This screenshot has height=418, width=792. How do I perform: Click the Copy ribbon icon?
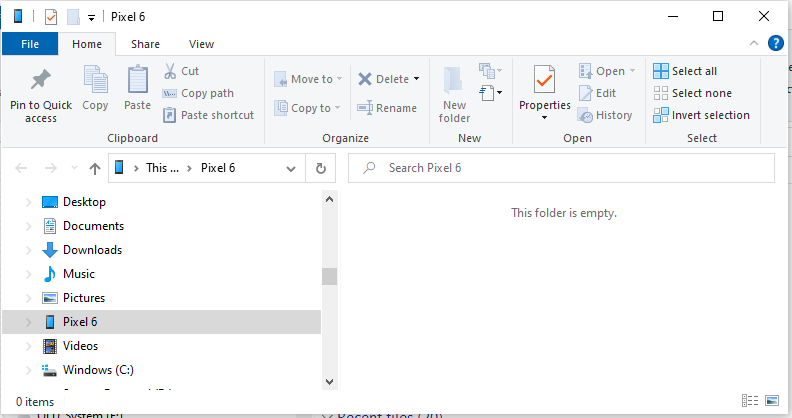click(95, 80)
